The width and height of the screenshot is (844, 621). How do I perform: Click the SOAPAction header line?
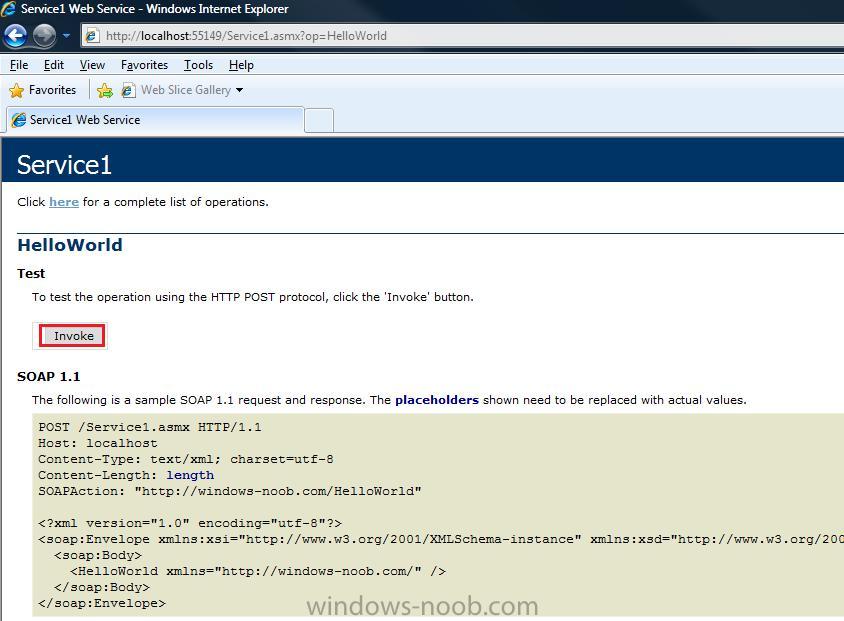point(230,491)
